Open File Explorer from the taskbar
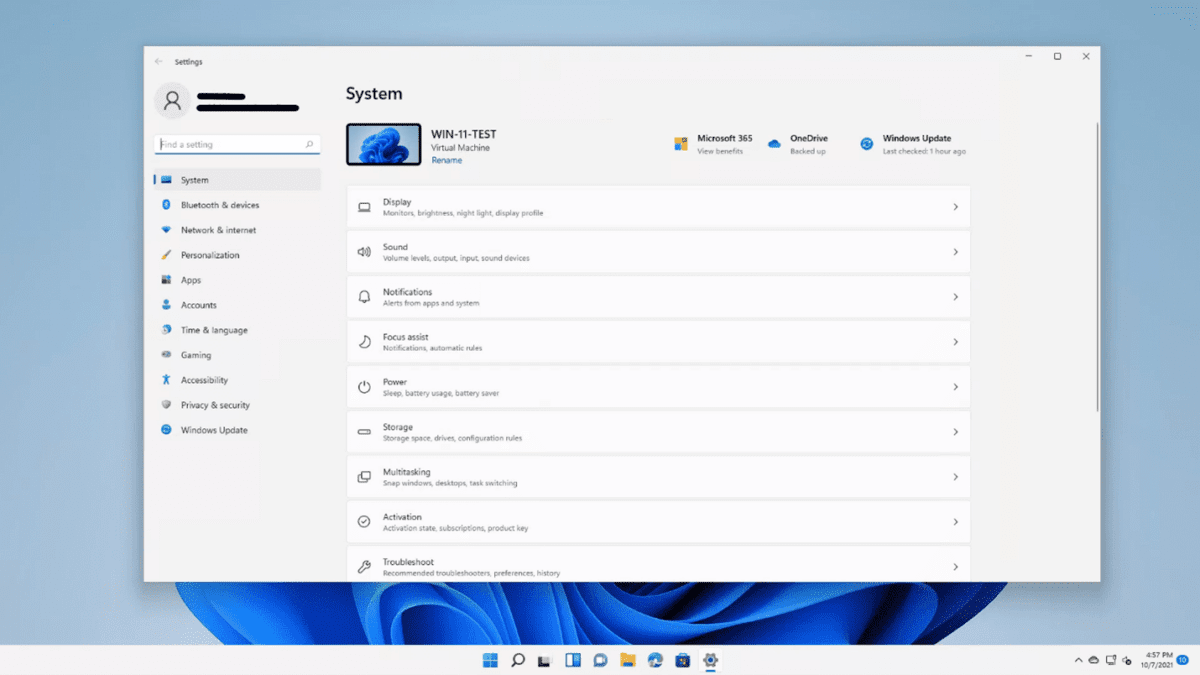The image size is (1200, 675). click(627, 661)
